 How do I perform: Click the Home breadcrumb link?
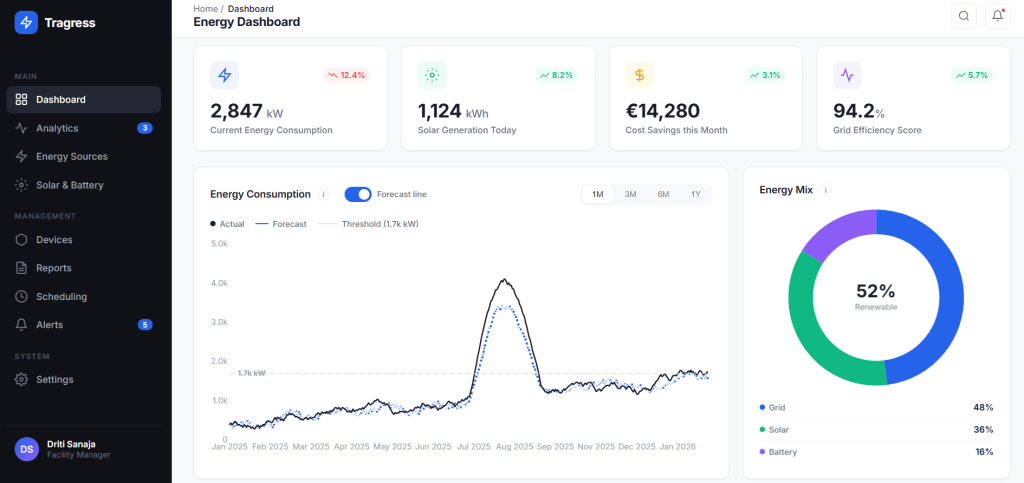point(205,9)
